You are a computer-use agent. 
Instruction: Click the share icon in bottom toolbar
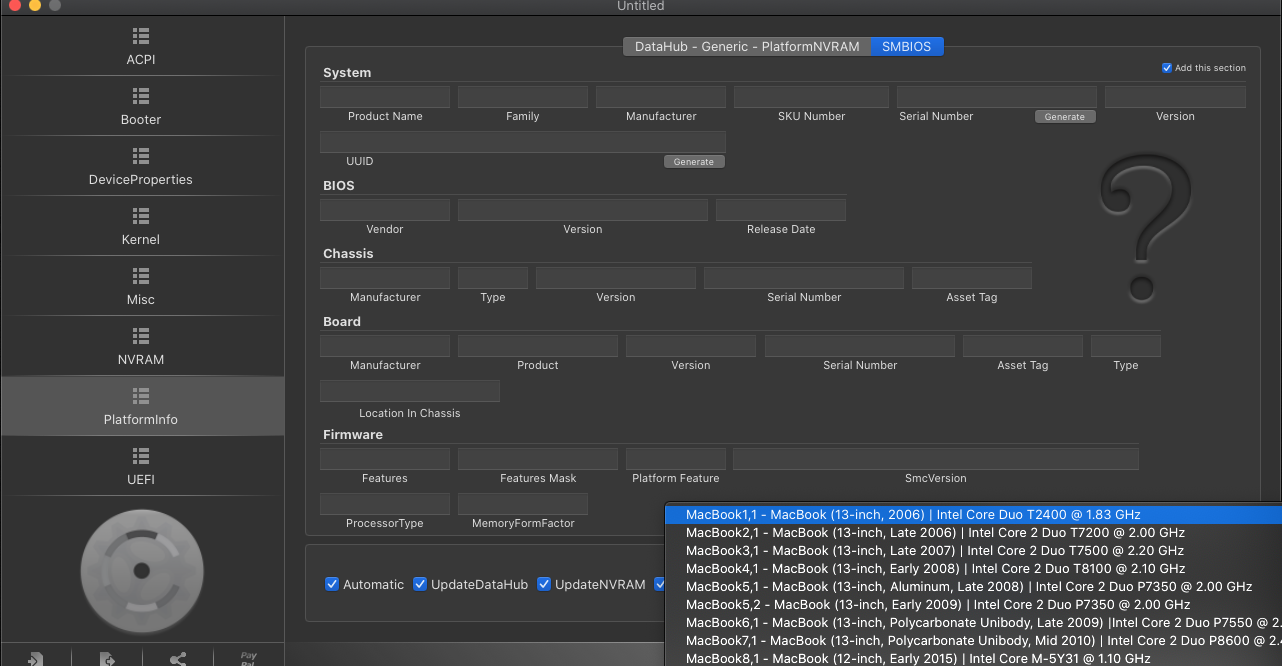tap(178, 658)
